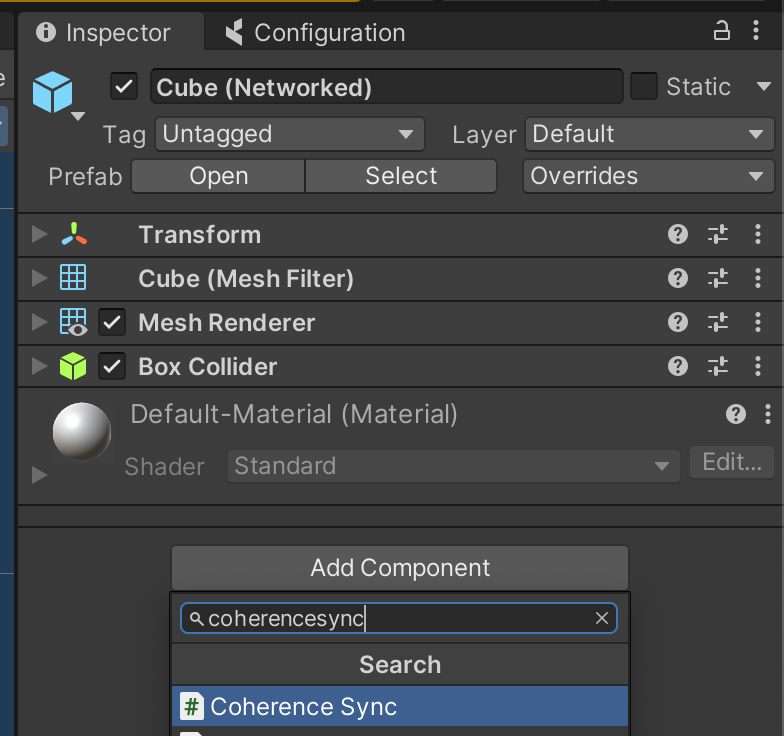This screenshot has height=736, width=784.
Task: Toggle the Static checkbox
Action: 644,87
